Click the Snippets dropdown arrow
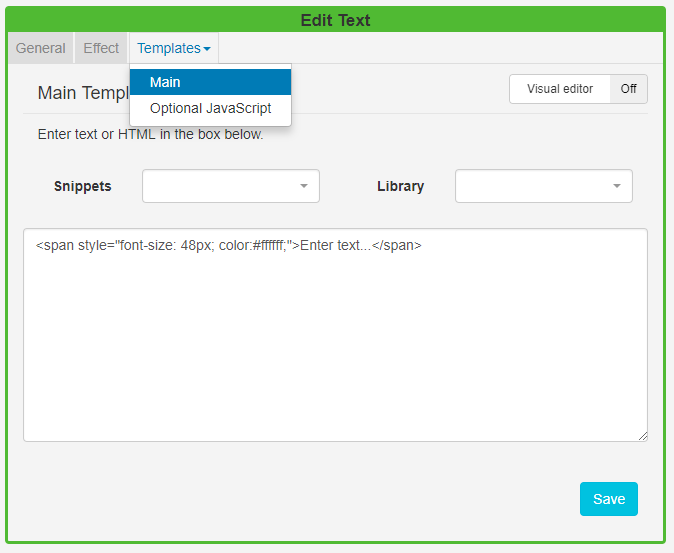The width and height of the screenshot is (674, 553). 304,186
